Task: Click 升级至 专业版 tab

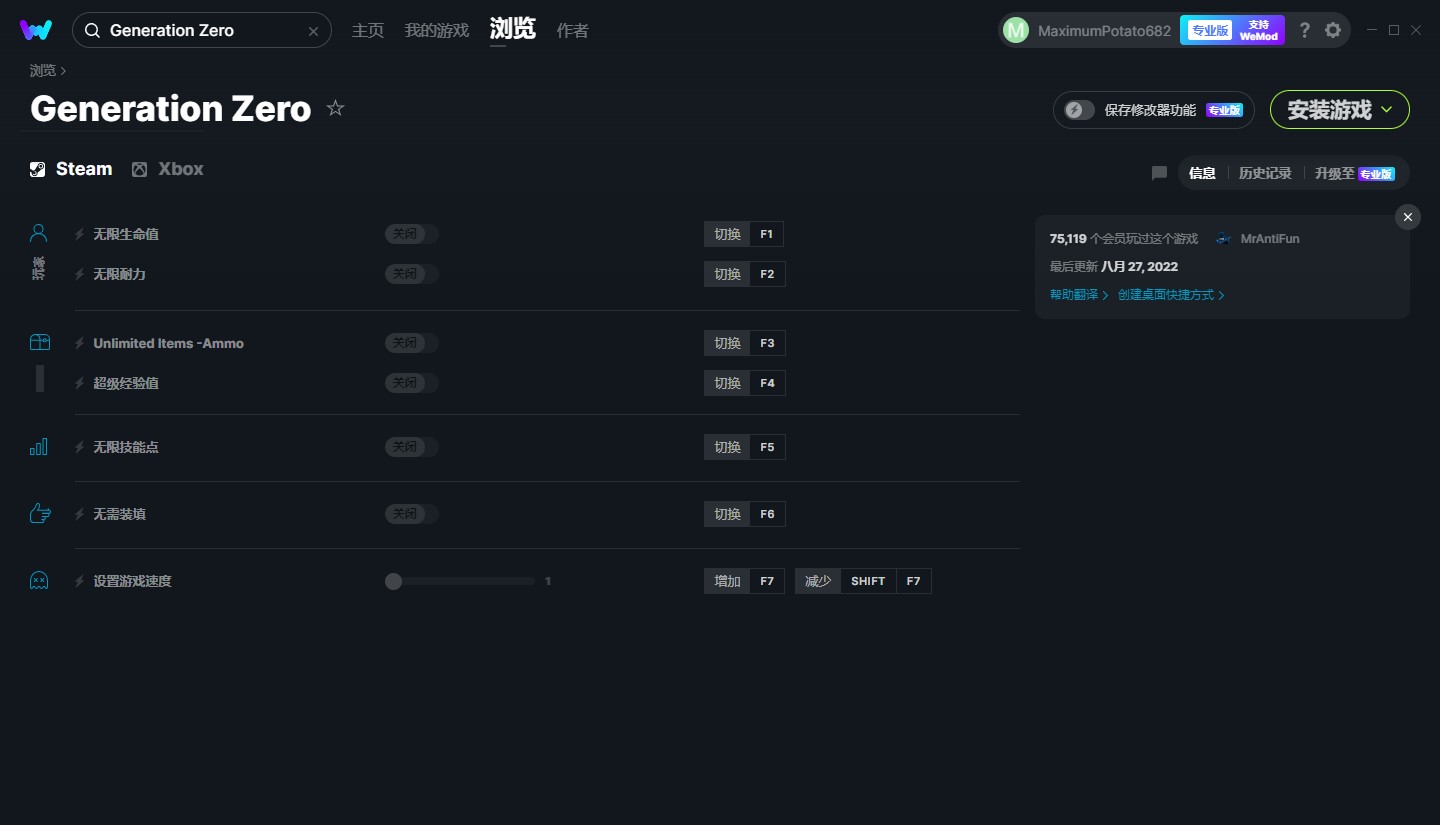Action: (x=1355, y=173)
